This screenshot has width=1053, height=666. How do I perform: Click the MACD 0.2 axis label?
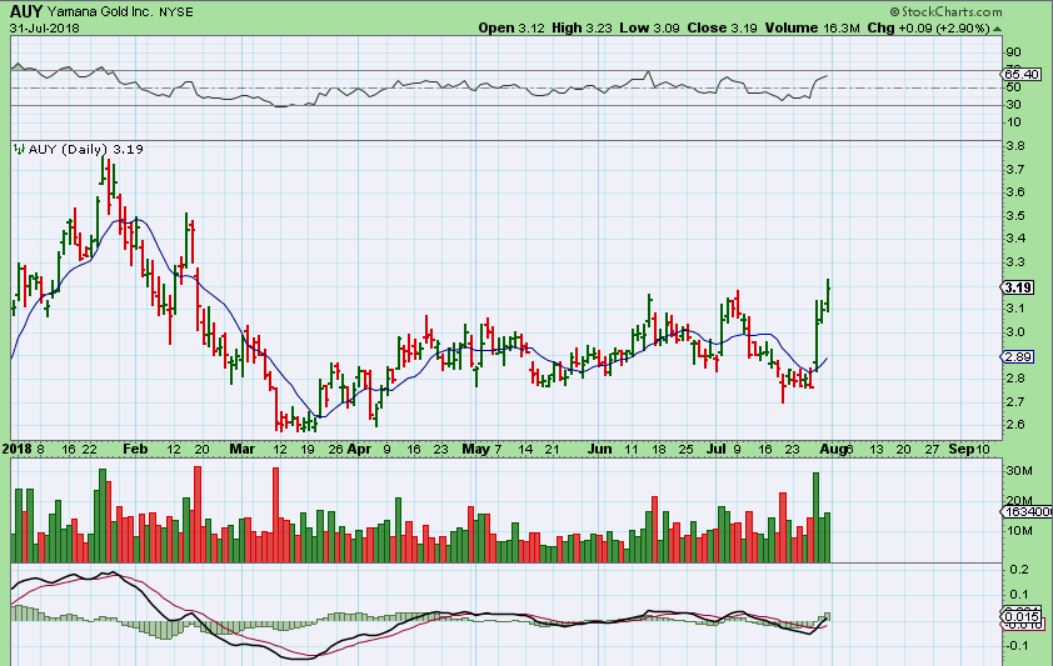[x=1019, y=570]
